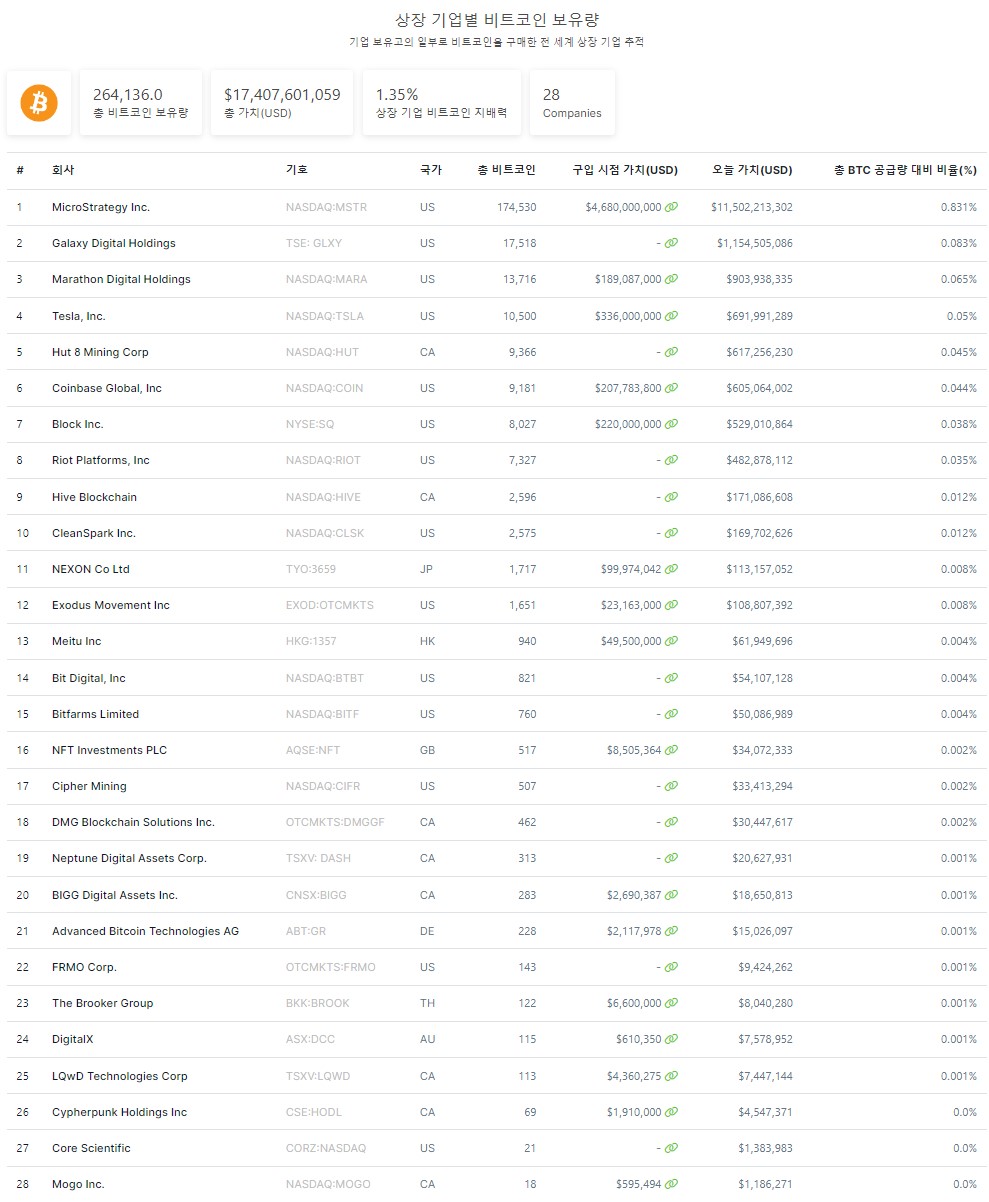Open the link icon in DMG Blockchain Solutions row
989x1202 pixels.
pyautogui.click(x=671, y=822)
